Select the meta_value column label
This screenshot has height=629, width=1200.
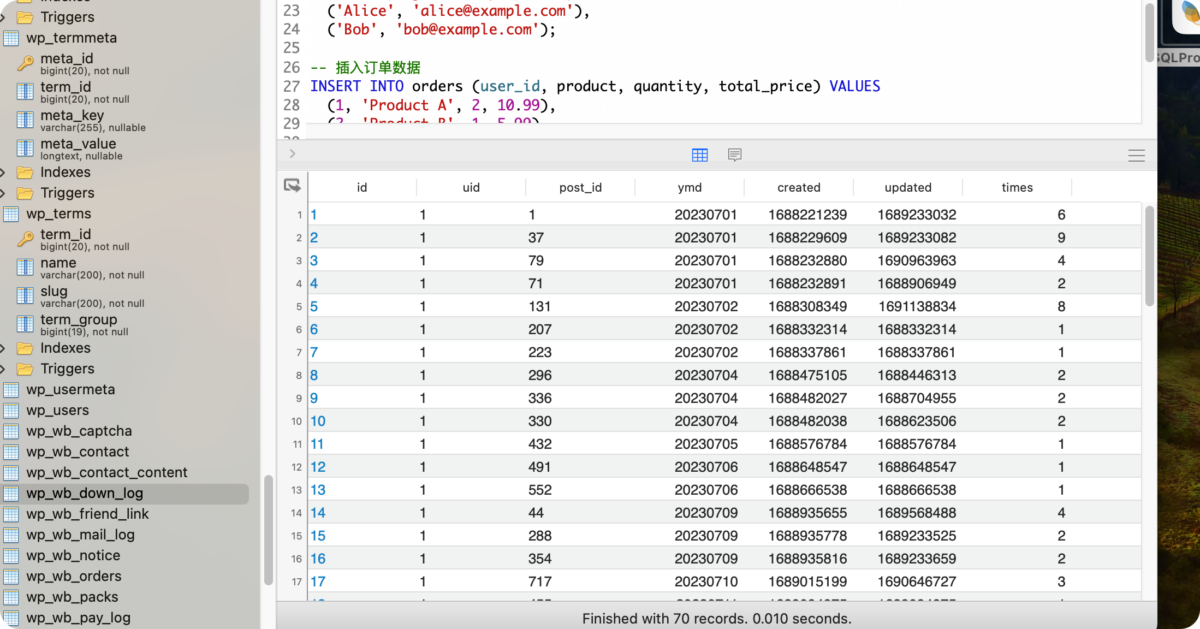tap(78, 144)
